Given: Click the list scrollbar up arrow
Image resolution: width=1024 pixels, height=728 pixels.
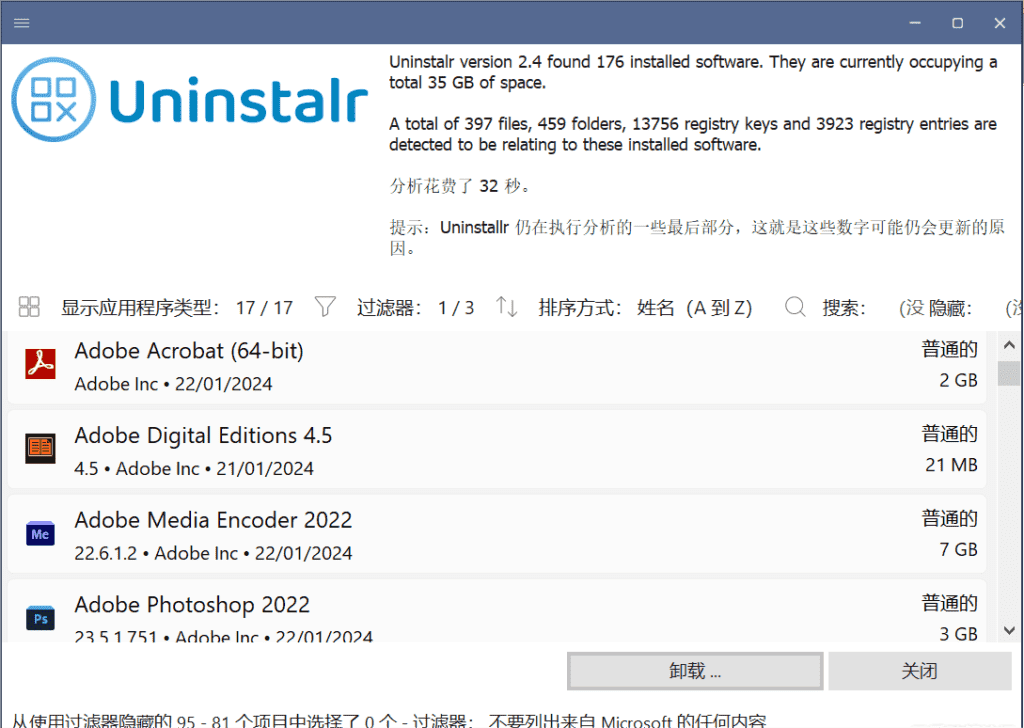Looking at the screenshot, I should click(x=1008, y=346).
